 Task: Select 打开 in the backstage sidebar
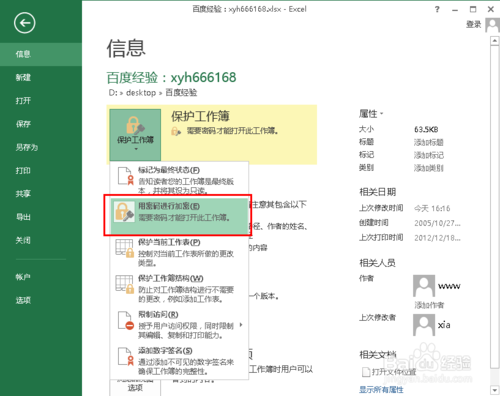tap(41, 101)
